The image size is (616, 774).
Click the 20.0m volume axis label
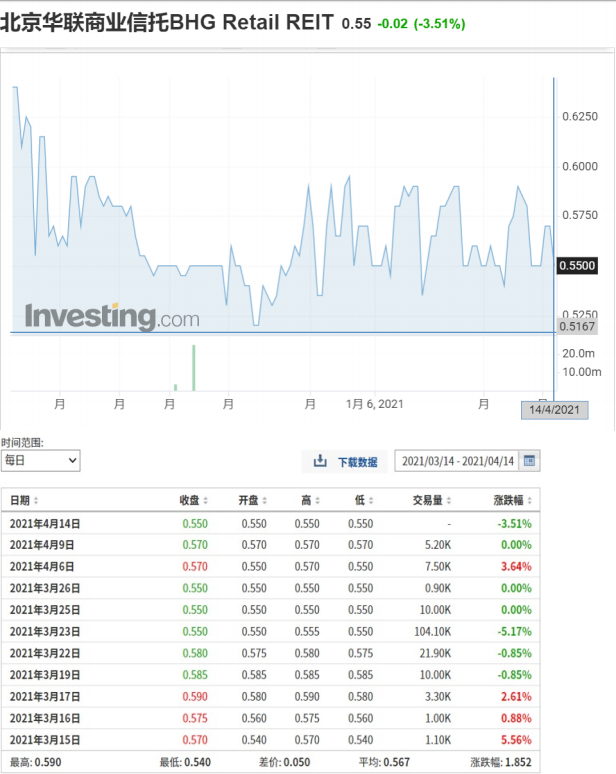[x=578, y=353]
